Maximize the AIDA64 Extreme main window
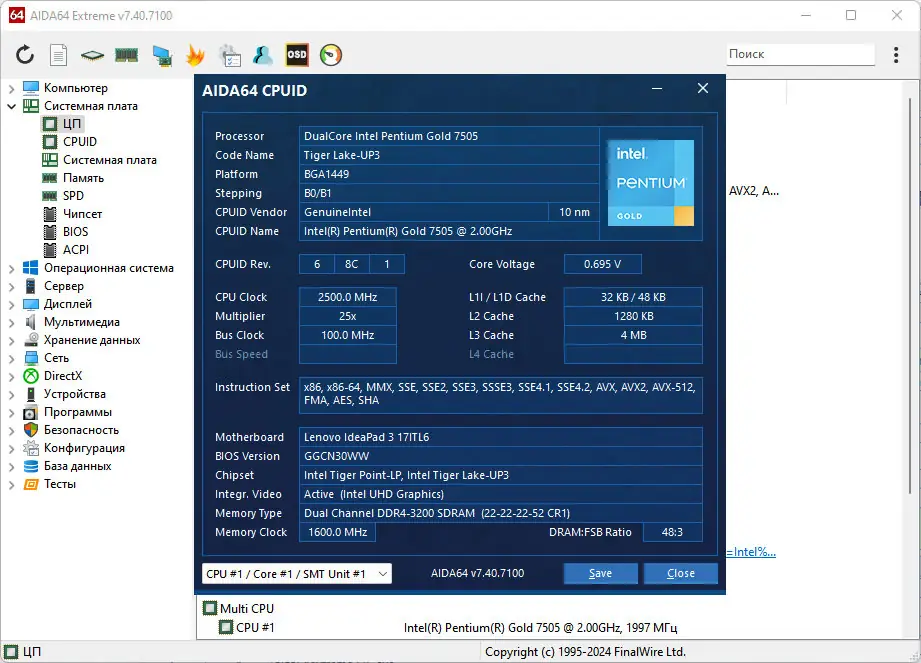The width and height of the screenshot is (921, 663). coord(851,15)
